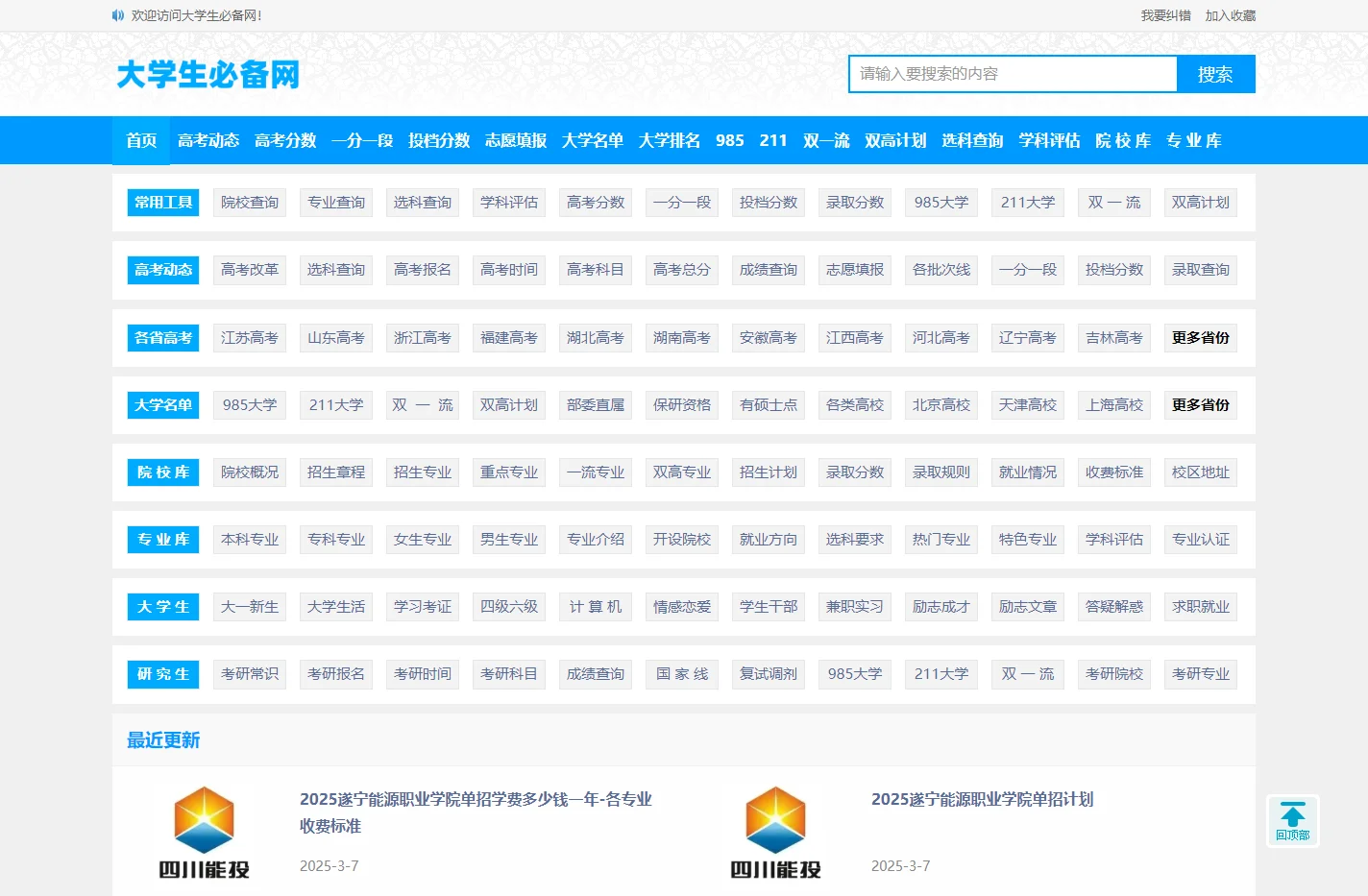Open the 女生专业 link
Viewport: 1368px width, 896px height.
pos(423,540)
